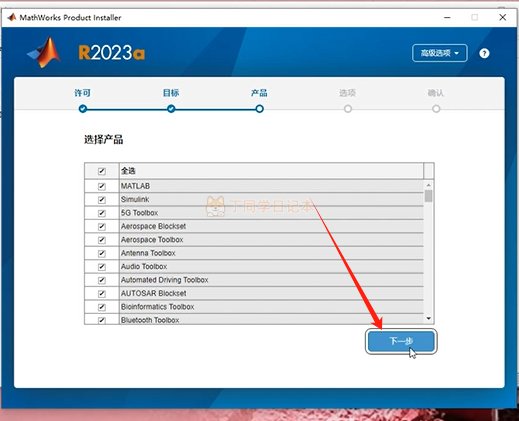Image resolution: width=519 pixels, height=421 pixels.
Task: Toggle the Bioinformatics Toolbox checkbox
Action: click(102, 307)
